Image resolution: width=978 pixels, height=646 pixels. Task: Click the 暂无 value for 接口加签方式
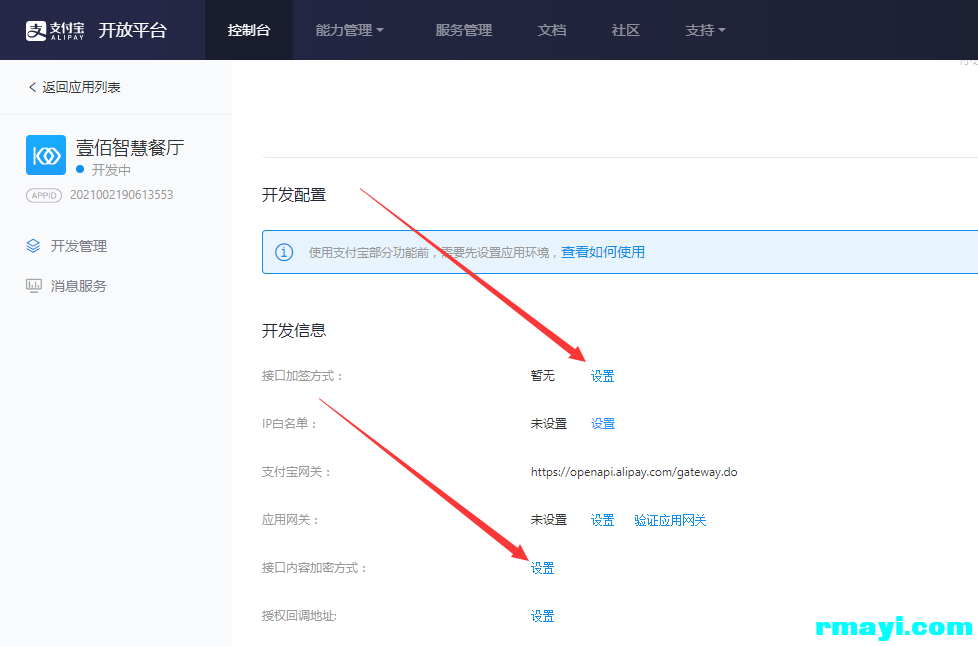pos(543,376)
